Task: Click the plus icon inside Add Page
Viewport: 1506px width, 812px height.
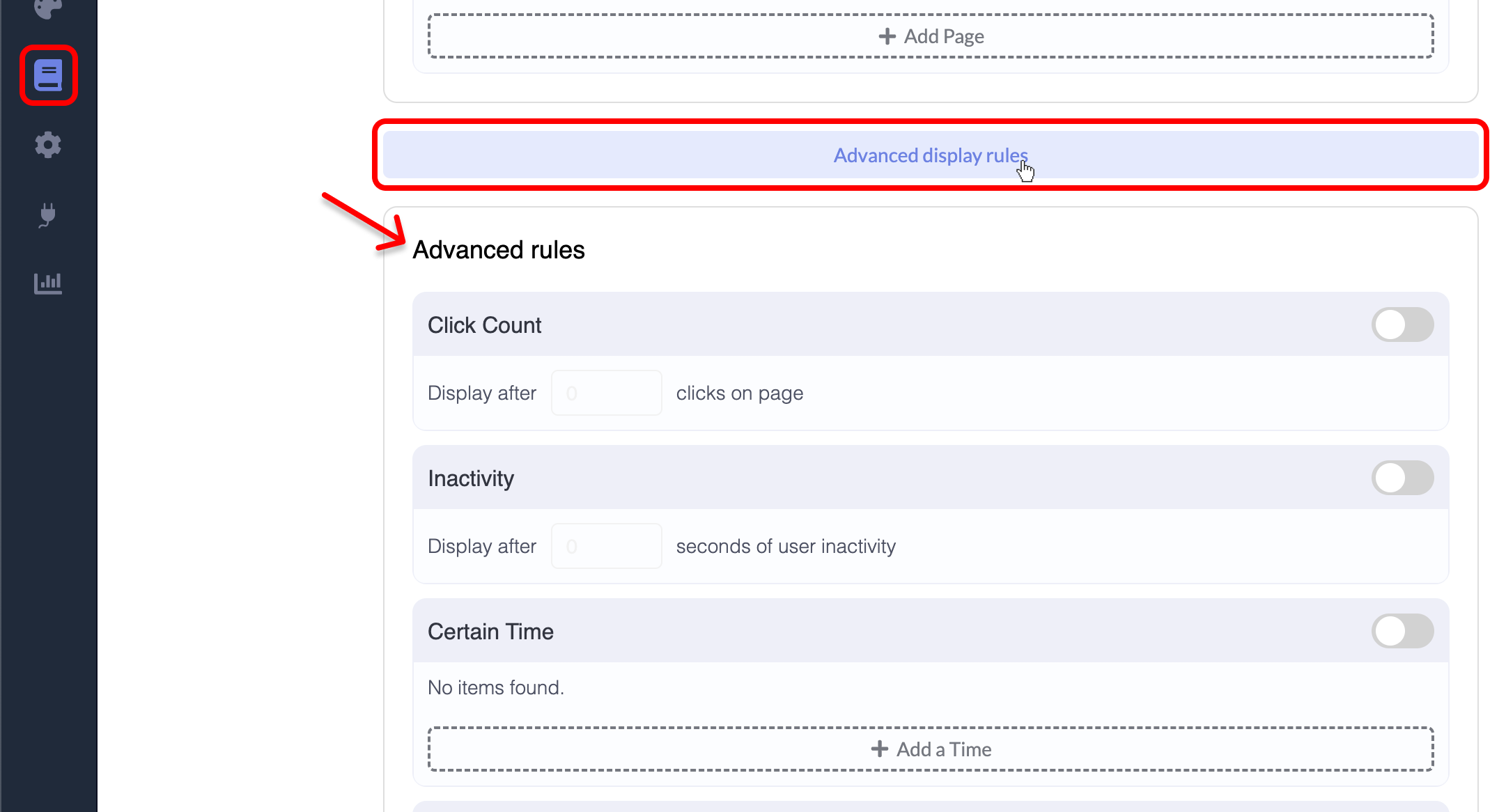Action: (x=887, y=36)
